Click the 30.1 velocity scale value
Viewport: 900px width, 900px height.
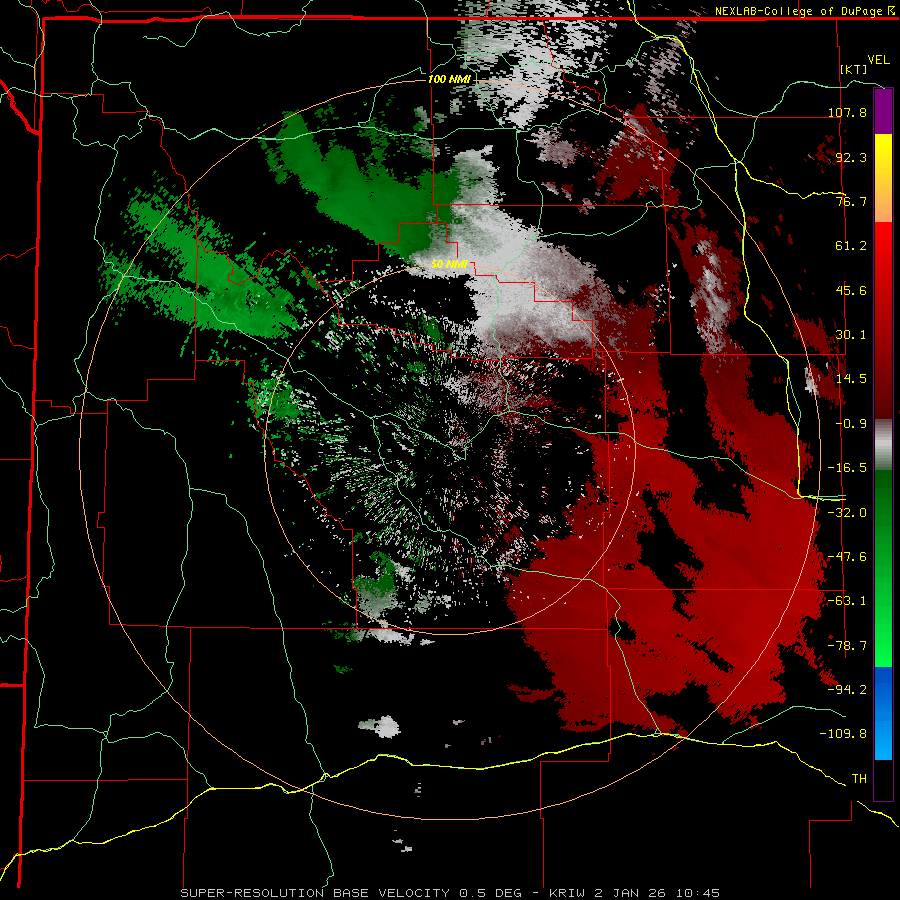(x=851, y=334)
